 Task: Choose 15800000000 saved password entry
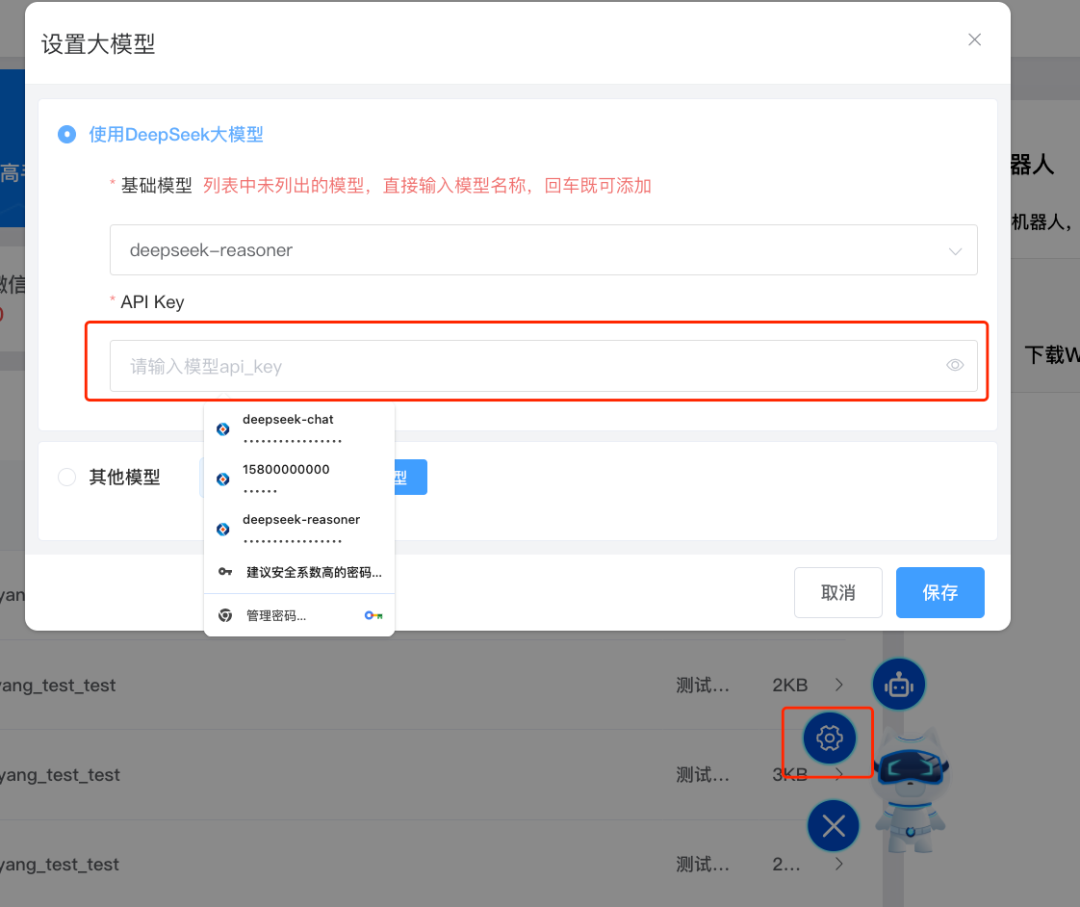pyautogui.click(x=299, y=479)
